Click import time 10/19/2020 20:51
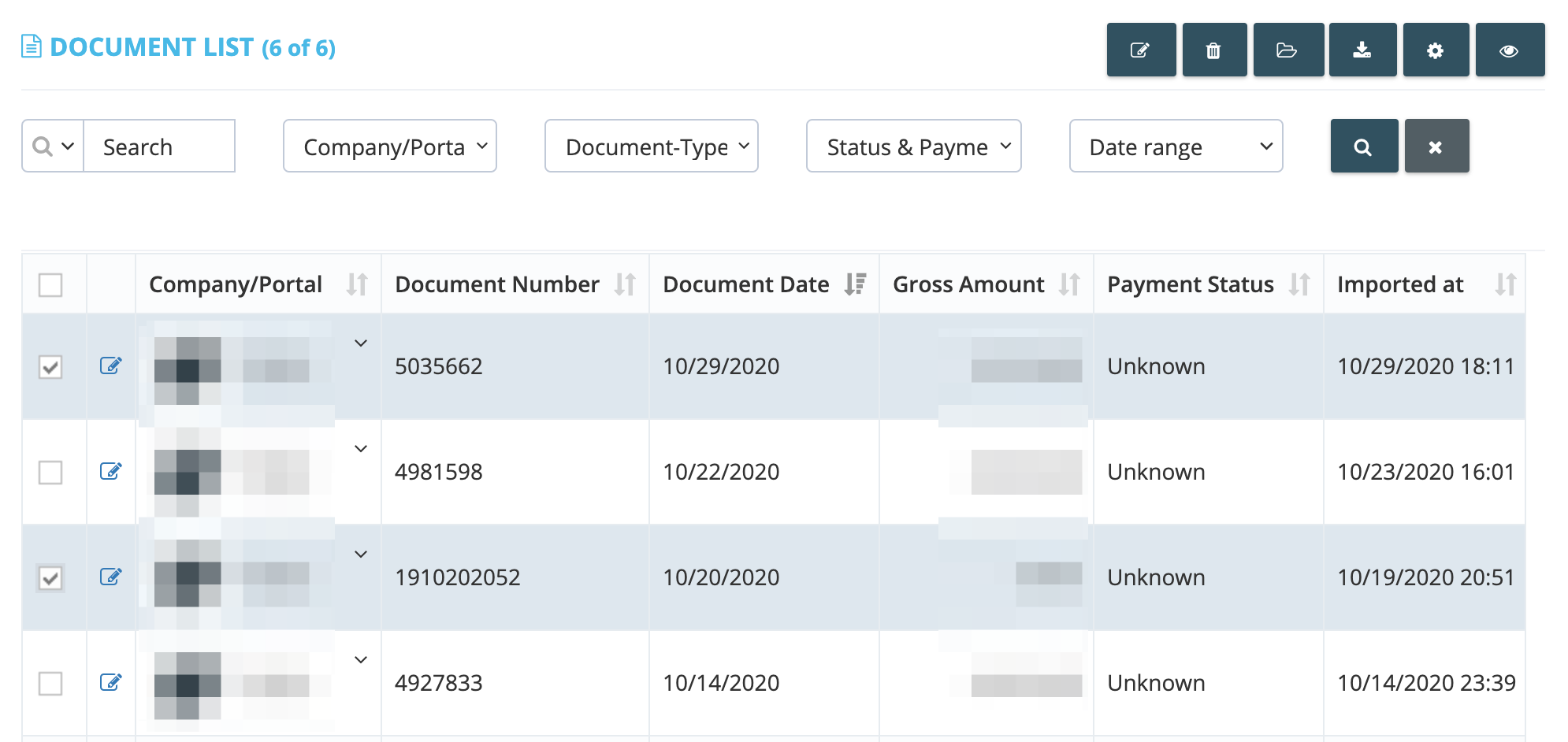1568x742 pixels. (x=1425, y=577)
